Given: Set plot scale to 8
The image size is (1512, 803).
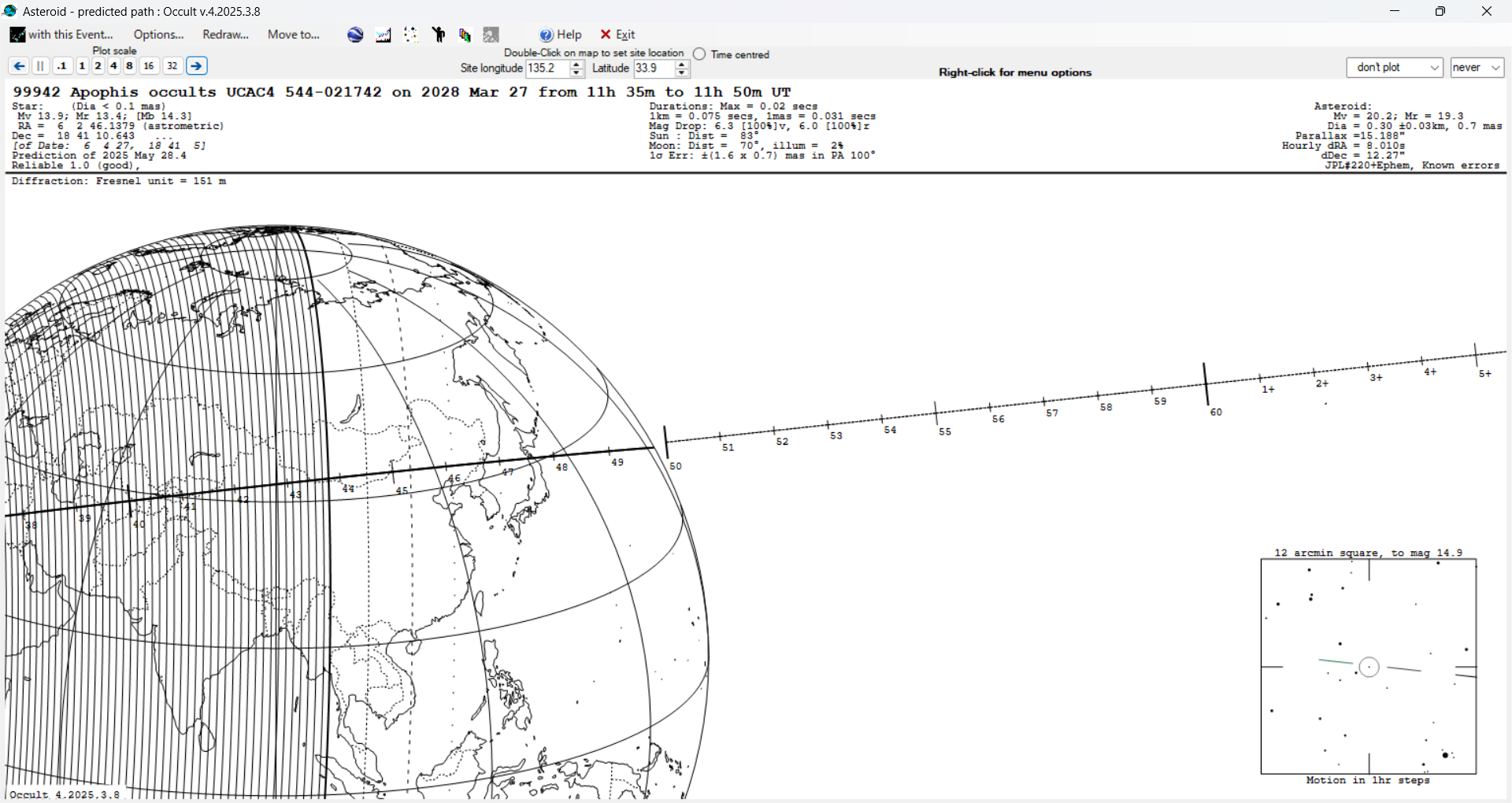Looking at the screenshot, I should pyautogui.click(x=129, y=66).
